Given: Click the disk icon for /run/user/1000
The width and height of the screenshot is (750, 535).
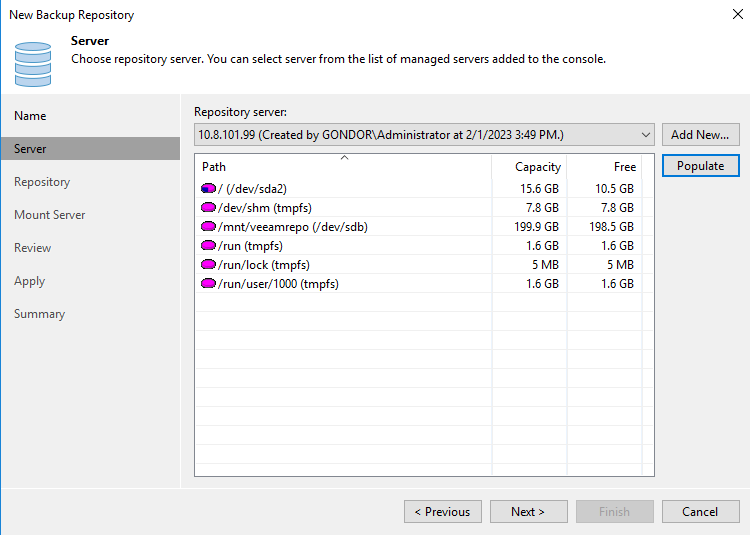Looking at the screenshot, I should click(x=208, y=284).
